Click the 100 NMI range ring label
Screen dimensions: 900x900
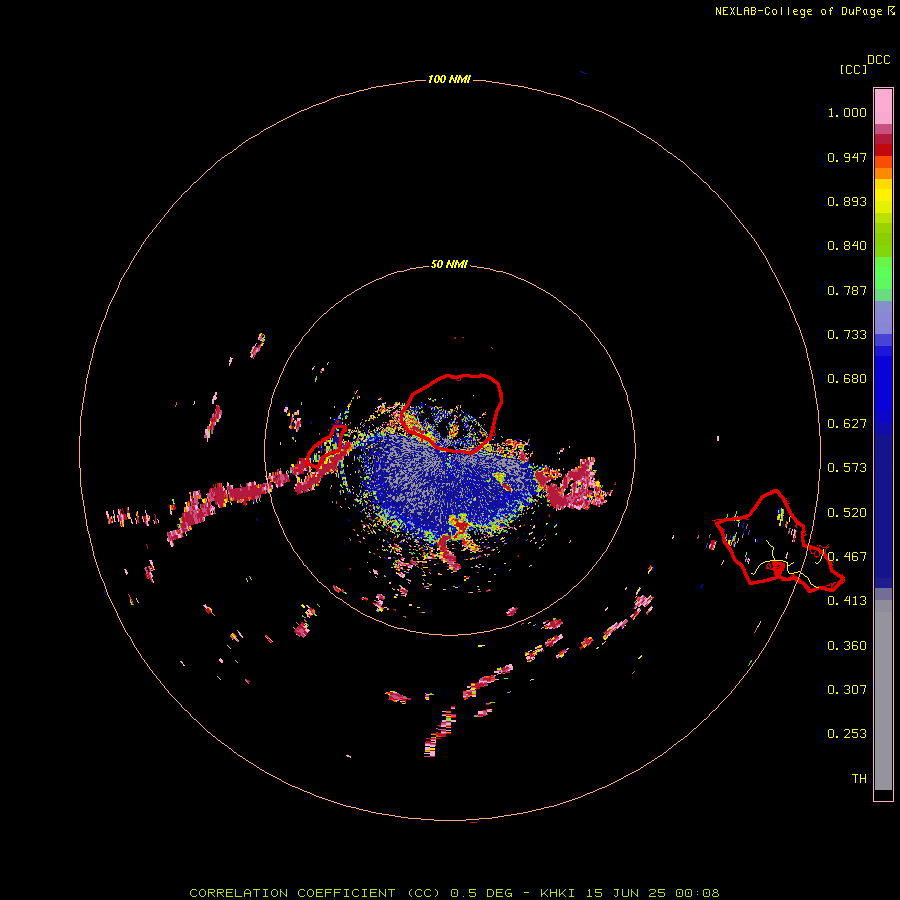click(x=449, y=79)
